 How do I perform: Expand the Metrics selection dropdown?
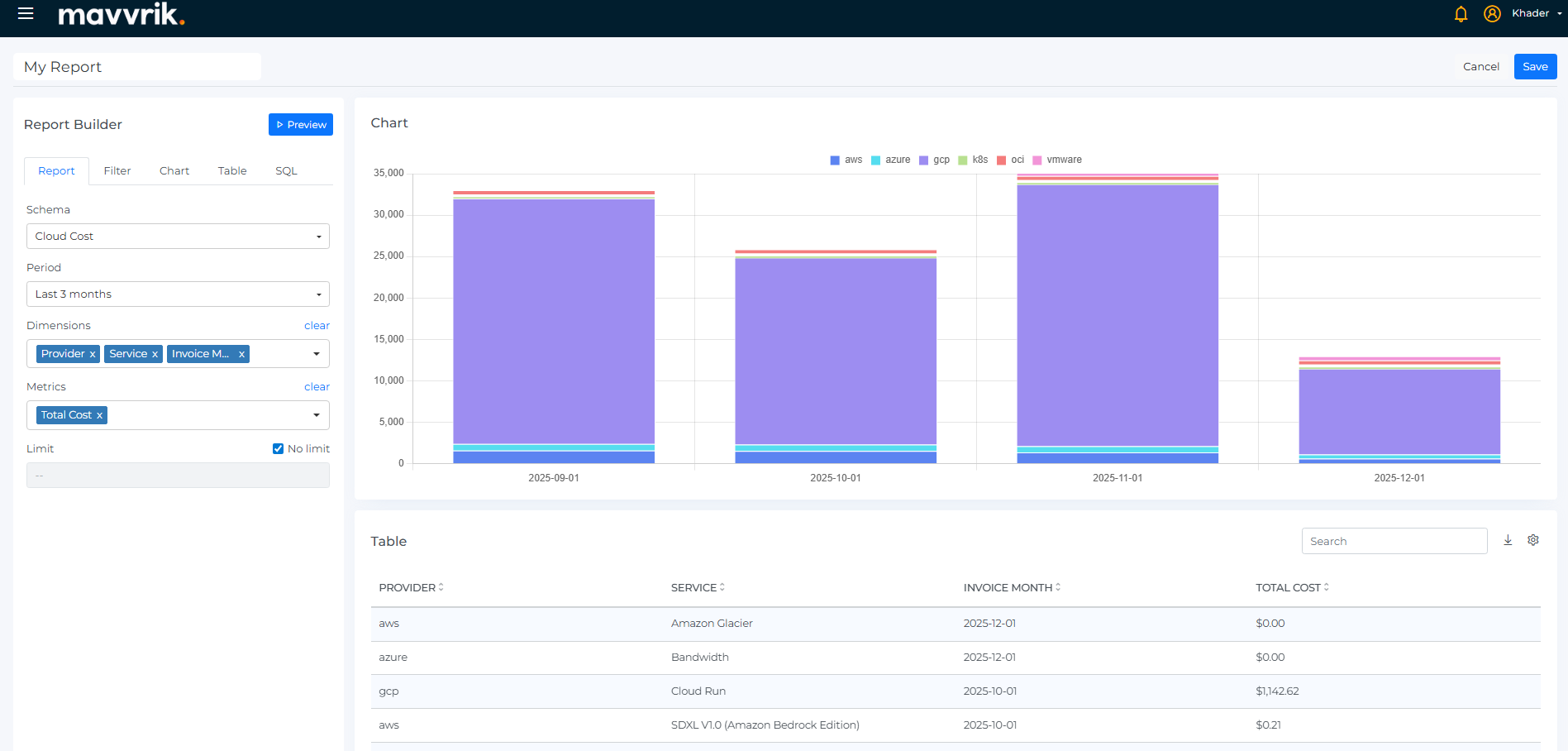click(317, 415)
